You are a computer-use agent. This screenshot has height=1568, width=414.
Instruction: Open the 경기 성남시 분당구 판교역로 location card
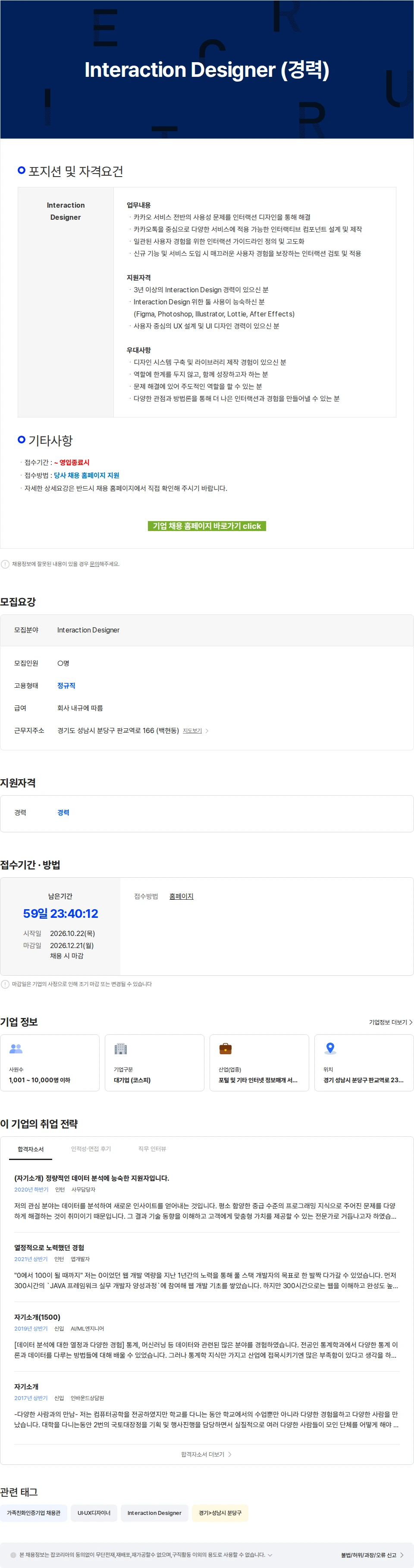364,1063
